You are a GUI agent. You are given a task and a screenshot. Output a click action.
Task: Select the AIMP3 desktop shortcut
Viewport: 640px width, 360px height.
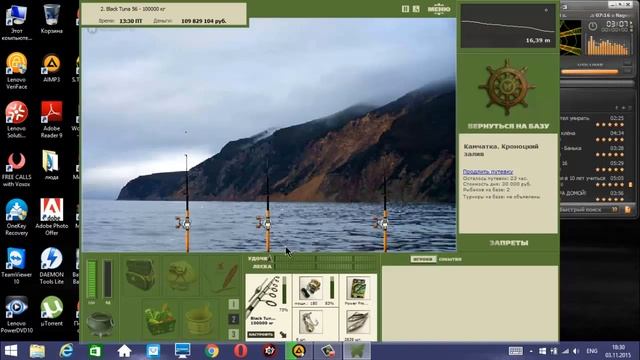pyautogui.click(x=51, y=68)
